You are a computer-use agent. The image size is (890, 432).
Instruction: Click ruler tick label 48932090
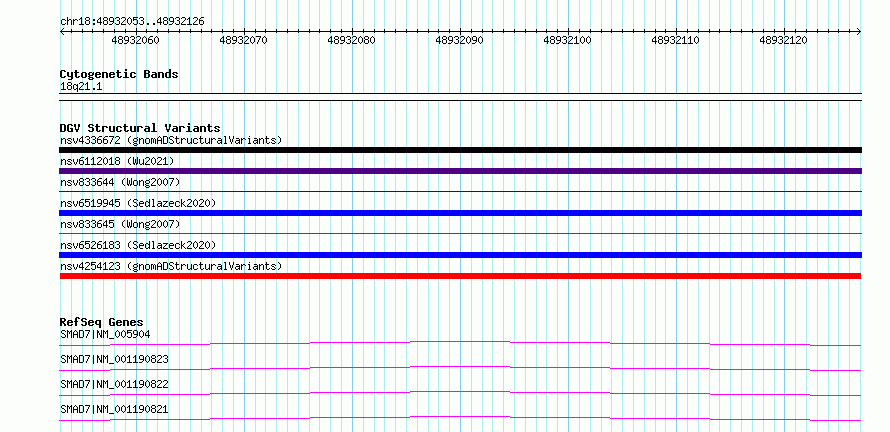point(460,40)
